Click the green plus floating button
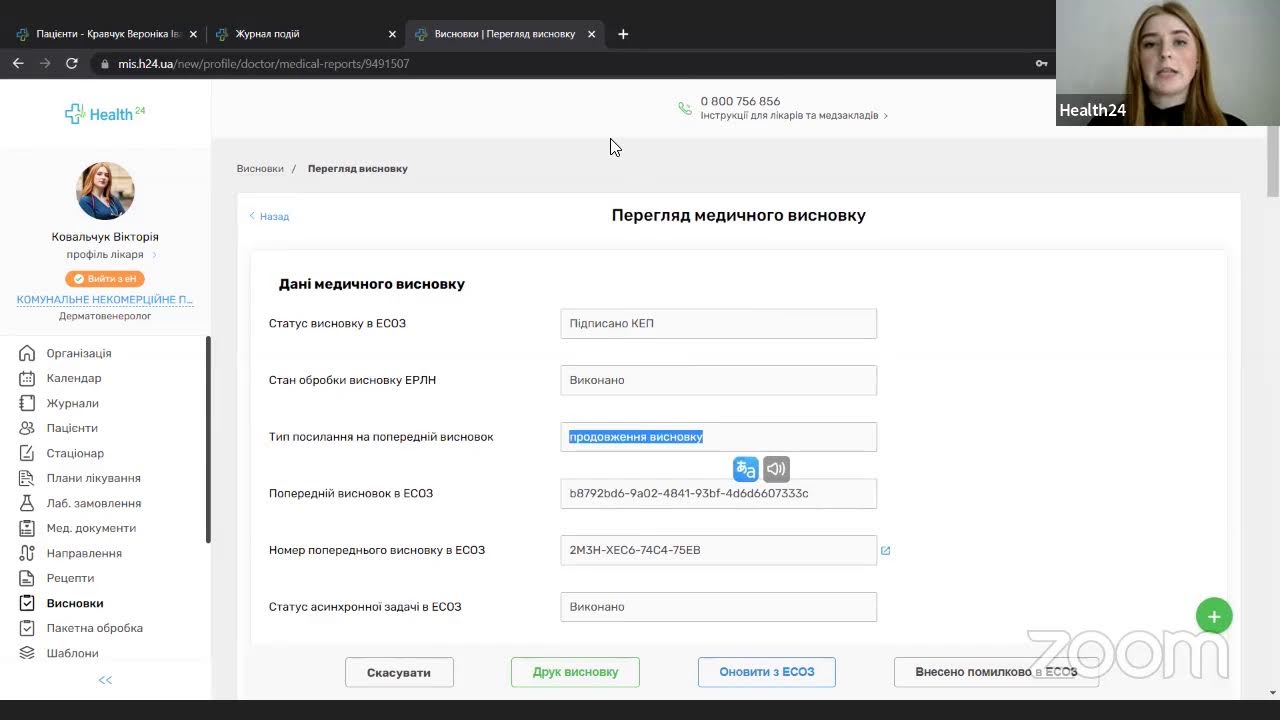 tap(1214, 616)
